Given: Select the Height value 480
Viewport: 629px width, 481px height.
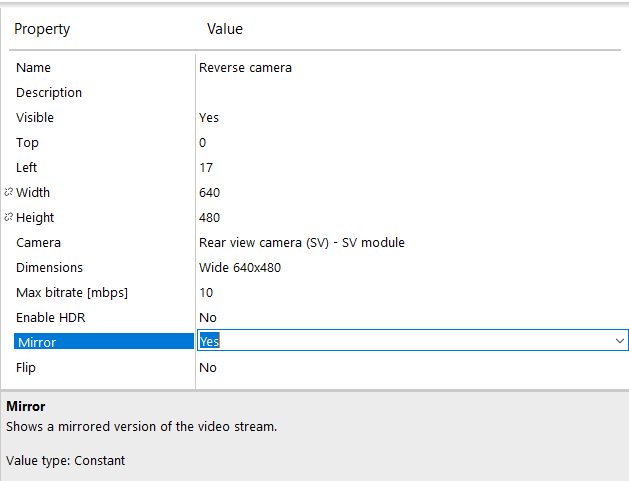Looking at the screenshot, I should click(x=209, y=217).
